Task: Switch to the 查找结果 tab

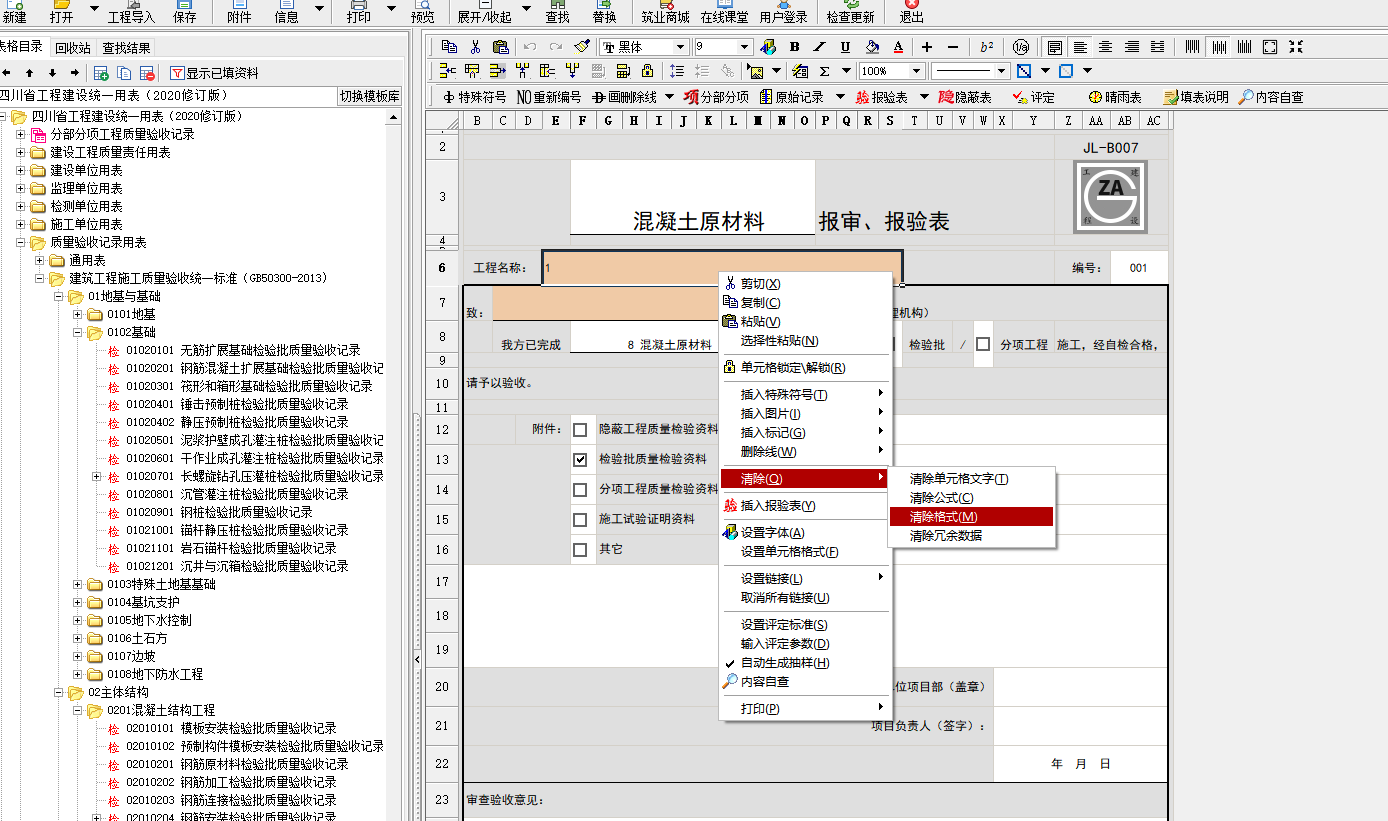Action: 127,47
